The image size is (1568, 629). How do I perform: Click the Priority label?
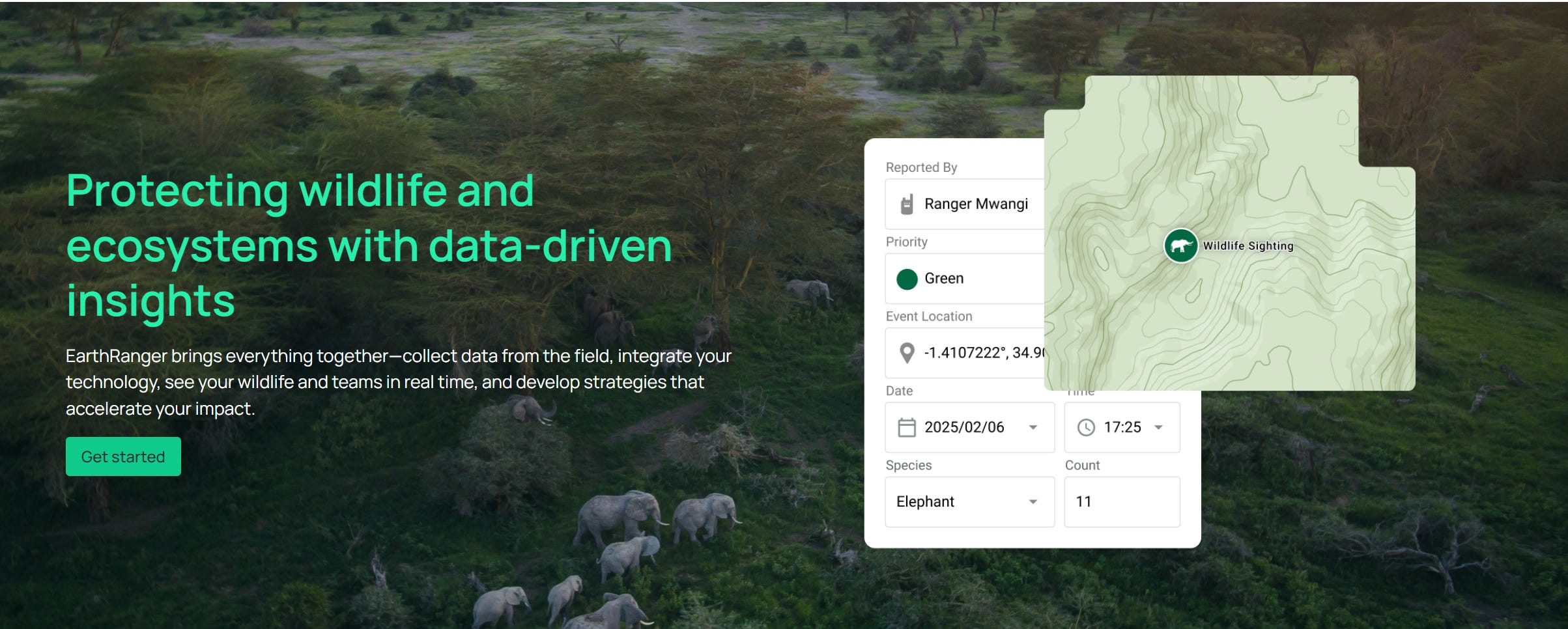tap(906, 242)
